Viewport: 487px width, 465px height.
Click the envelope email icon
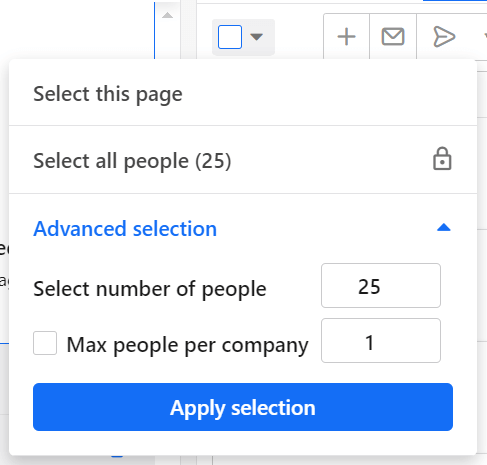[393, 37]
